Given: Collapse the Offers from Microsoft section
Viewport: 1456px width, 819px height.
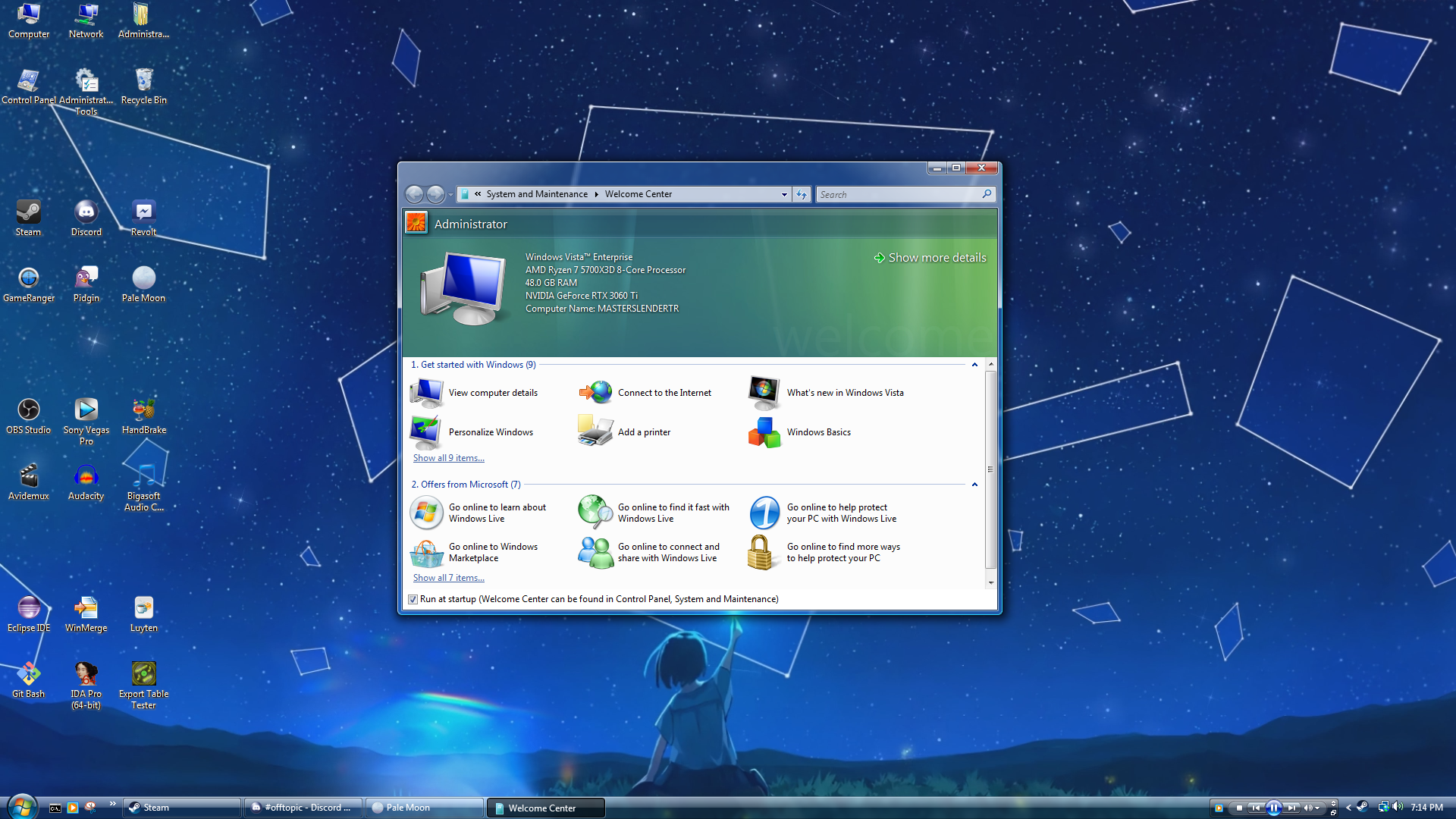Looking at the screenshot, I should pyautogui.click(x=974, y=485).
